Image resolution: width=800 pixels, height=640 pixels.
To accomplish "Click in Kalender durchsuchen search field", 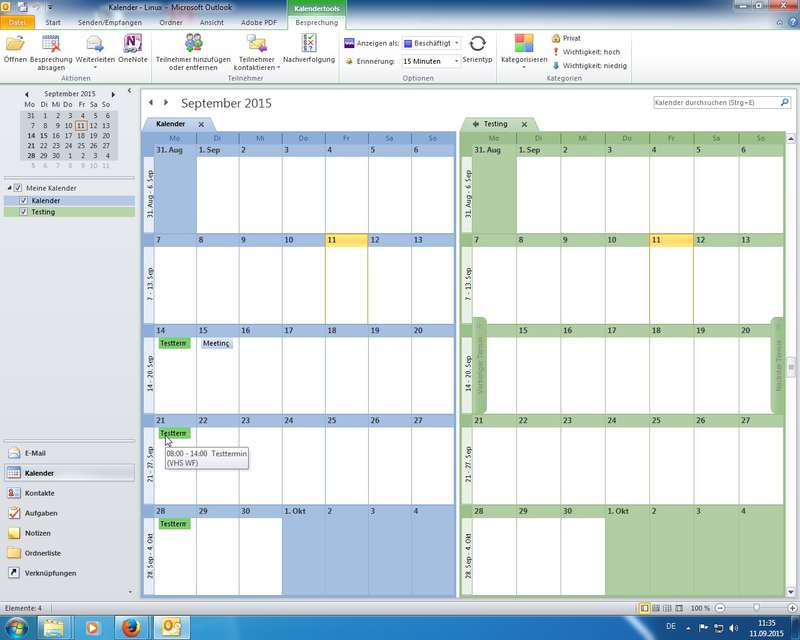I will click(716, 103).
